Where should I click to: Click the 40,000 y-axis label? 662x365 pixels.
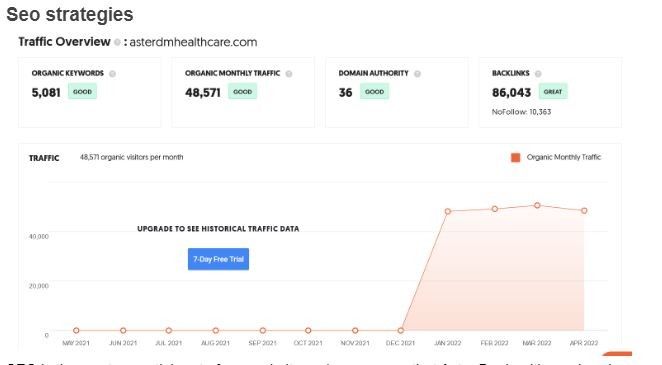coord(38,236)
